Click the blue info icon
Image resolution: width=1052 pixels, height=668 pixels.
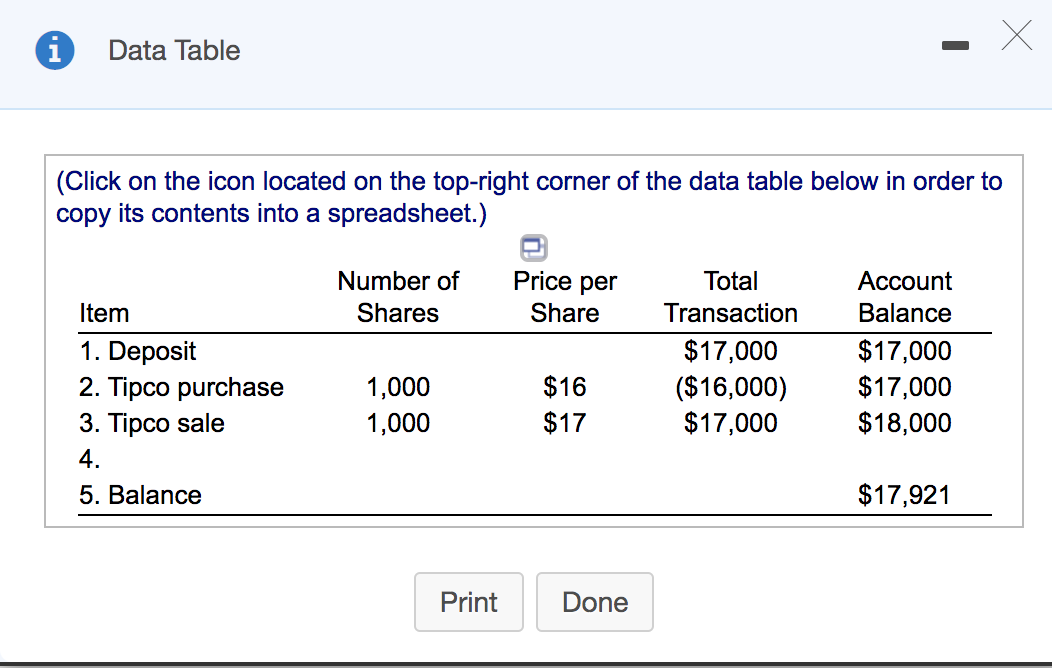click(x=51, y=51)
